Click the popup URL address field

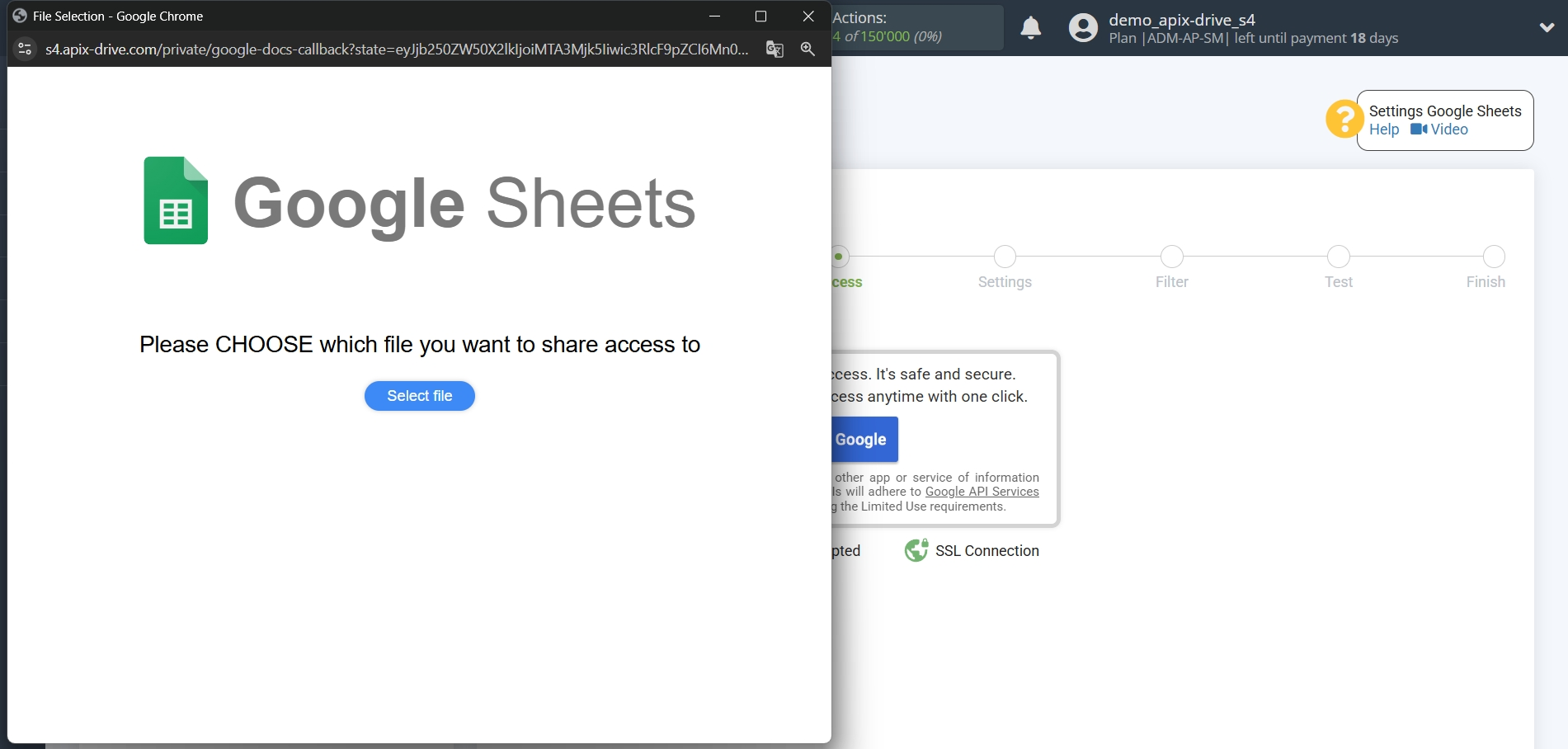pyautogui.click(x=397, y=49)
